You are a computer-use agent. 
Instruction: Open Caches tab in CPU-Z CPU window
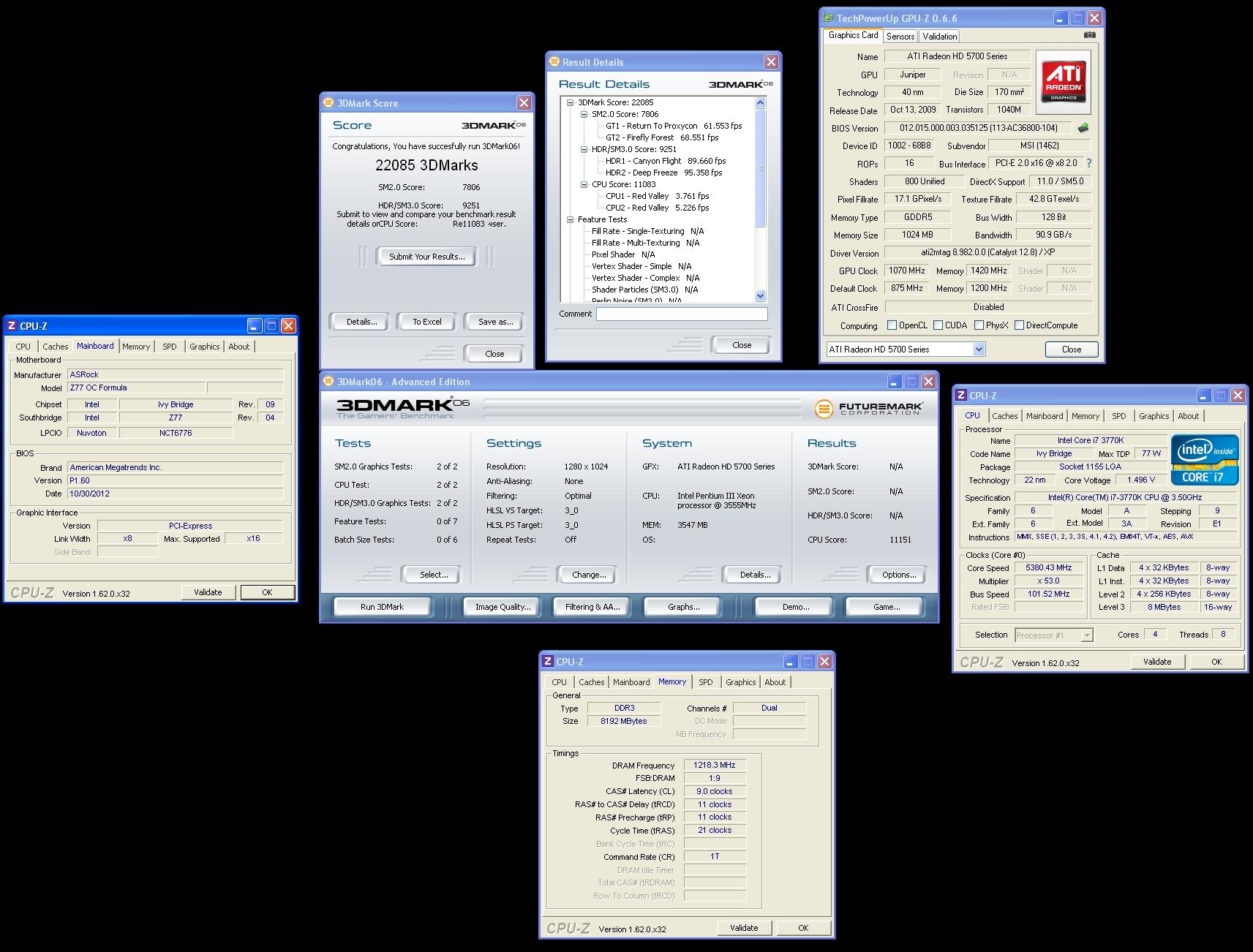[x=1004, y=416]
